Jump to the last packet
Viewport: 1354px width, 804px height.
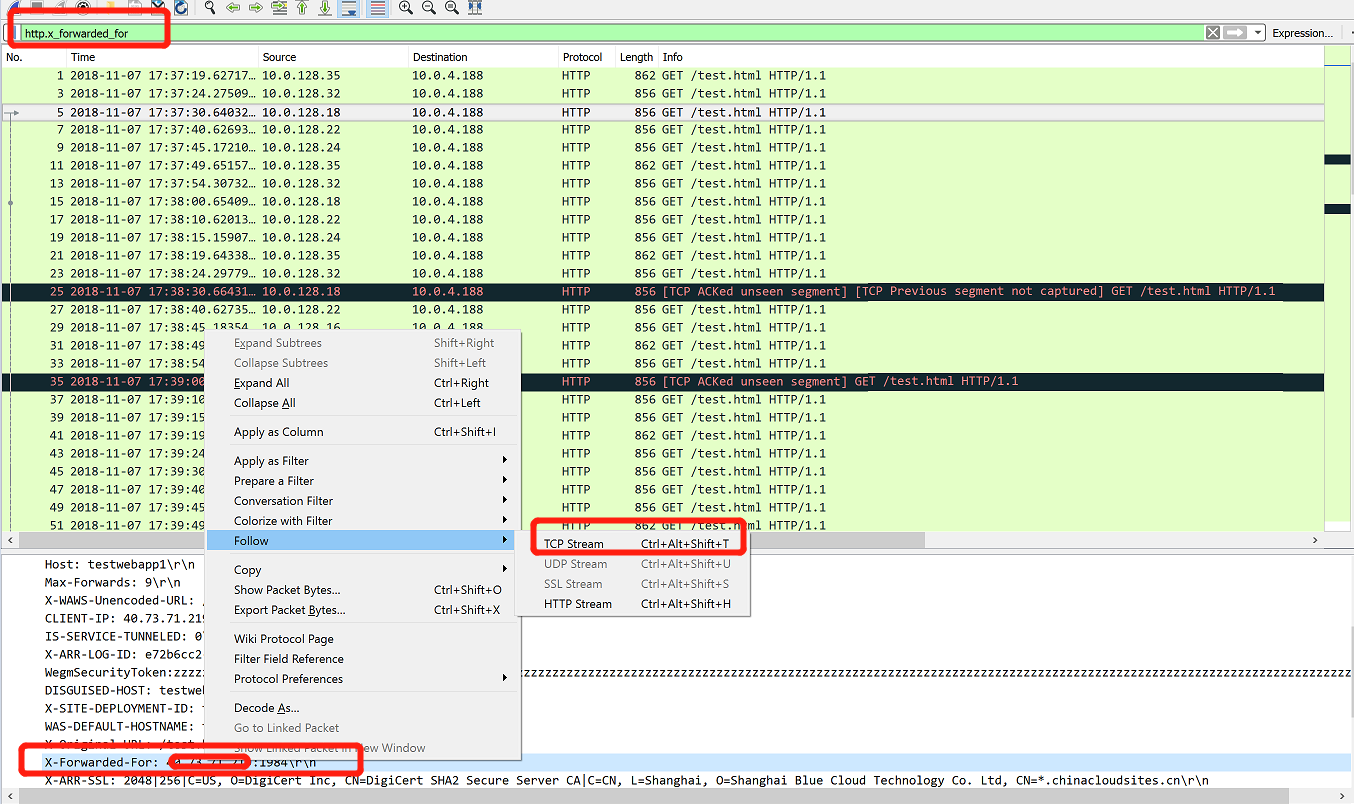click(x=325, y=7)
